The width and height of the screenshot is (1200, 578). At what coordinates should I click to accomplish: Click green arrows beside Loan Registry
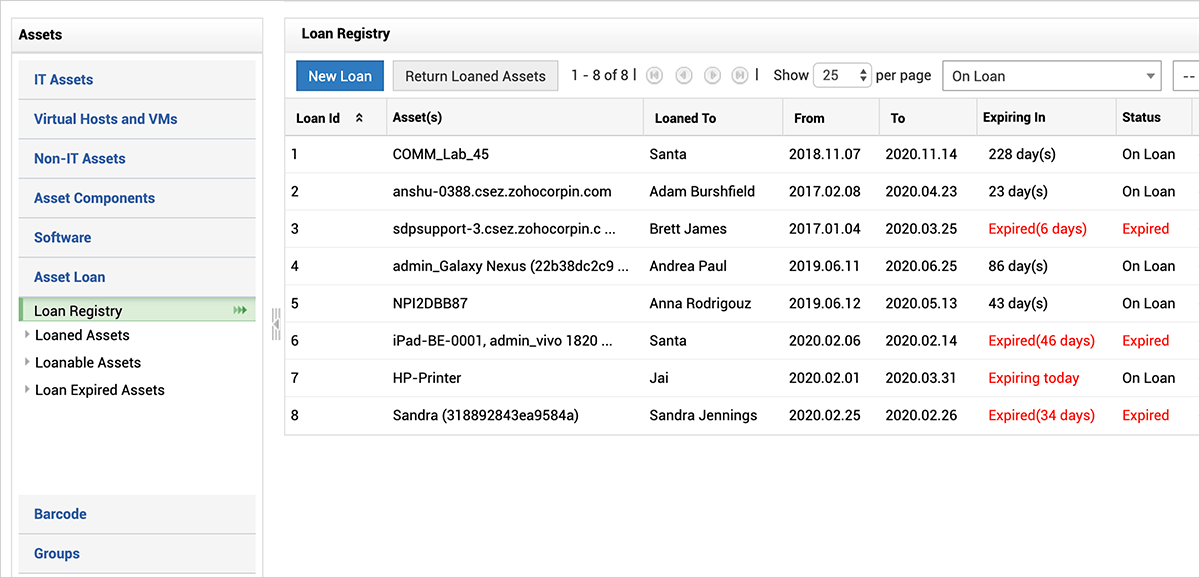(240, 311)
